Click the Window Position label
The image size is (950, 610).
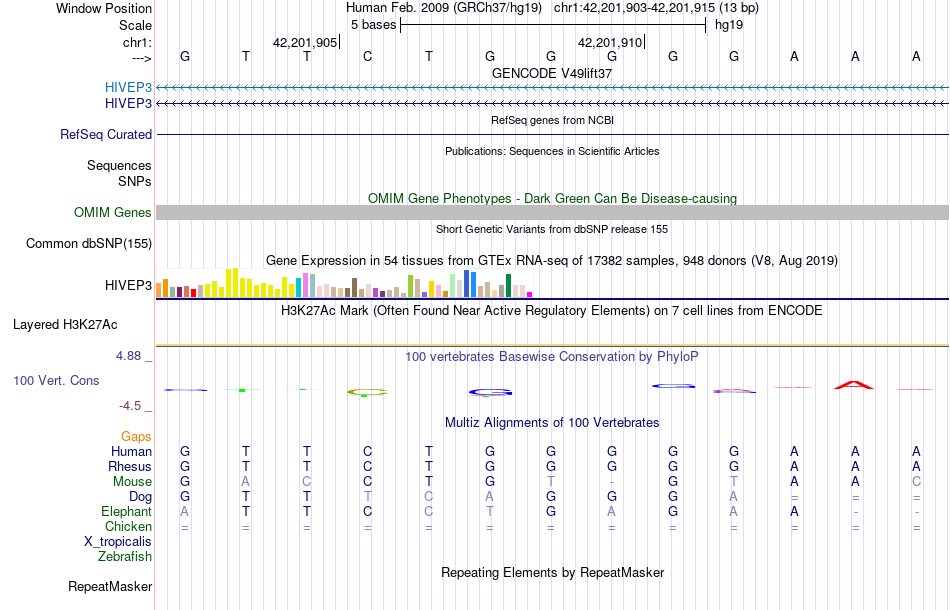(104, 8)
